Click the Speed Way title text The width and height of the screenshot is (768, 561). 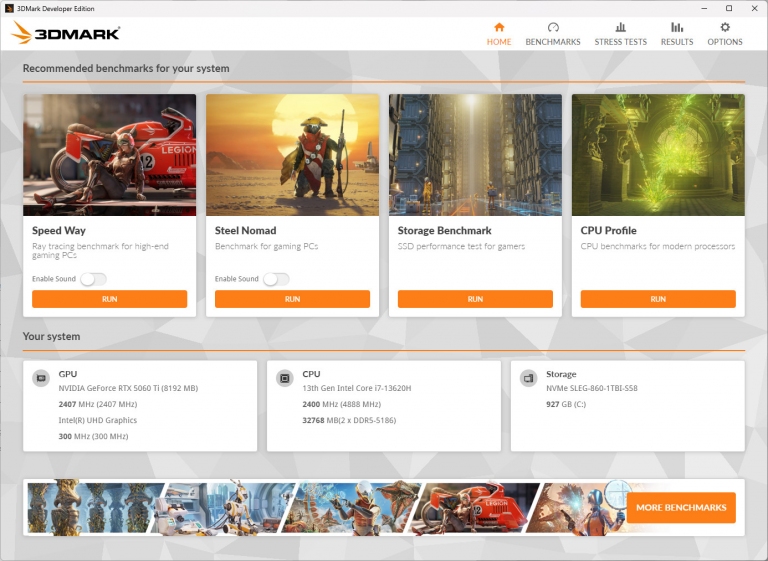(59, 230)
